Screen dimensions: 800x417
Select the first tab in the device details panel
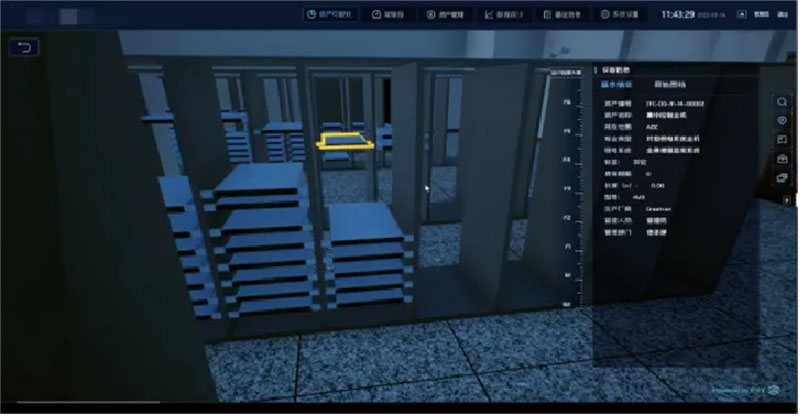pyautogui.click(x=617, y=86)
